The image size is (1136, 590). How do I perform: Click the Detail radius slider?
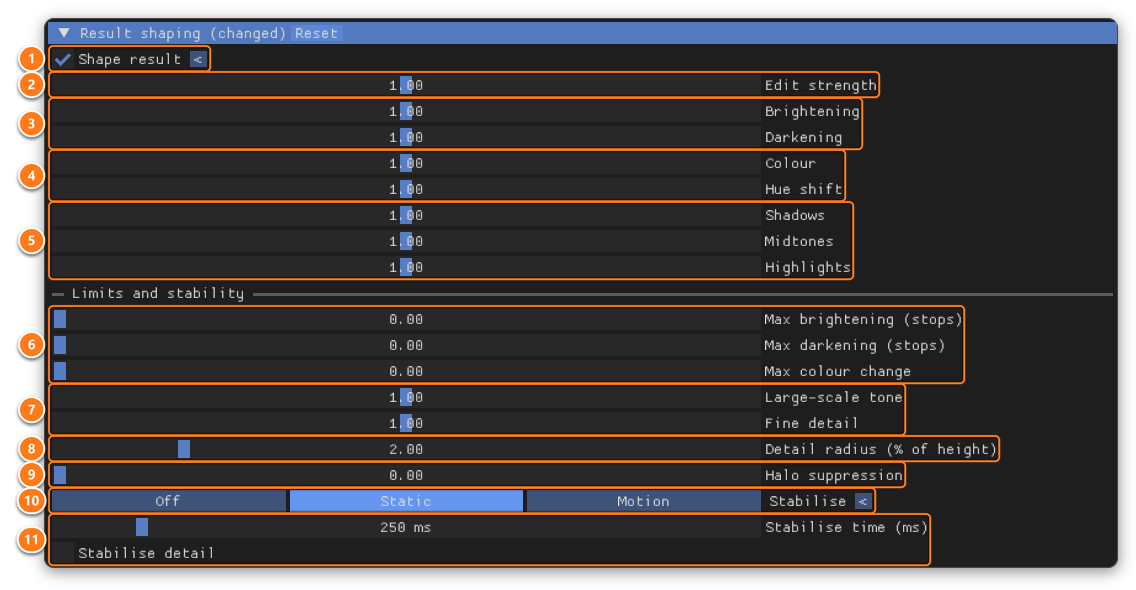(406, 449)
